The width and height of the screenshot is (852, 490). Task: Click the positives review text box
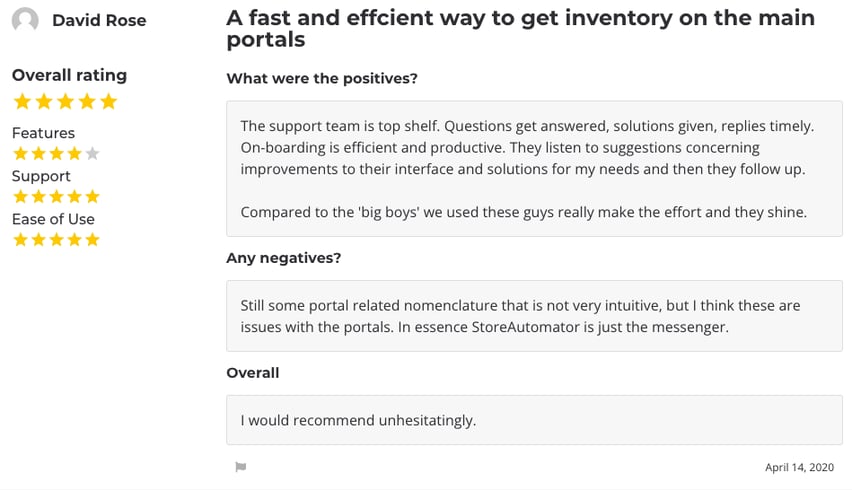(x=534, y=168)
